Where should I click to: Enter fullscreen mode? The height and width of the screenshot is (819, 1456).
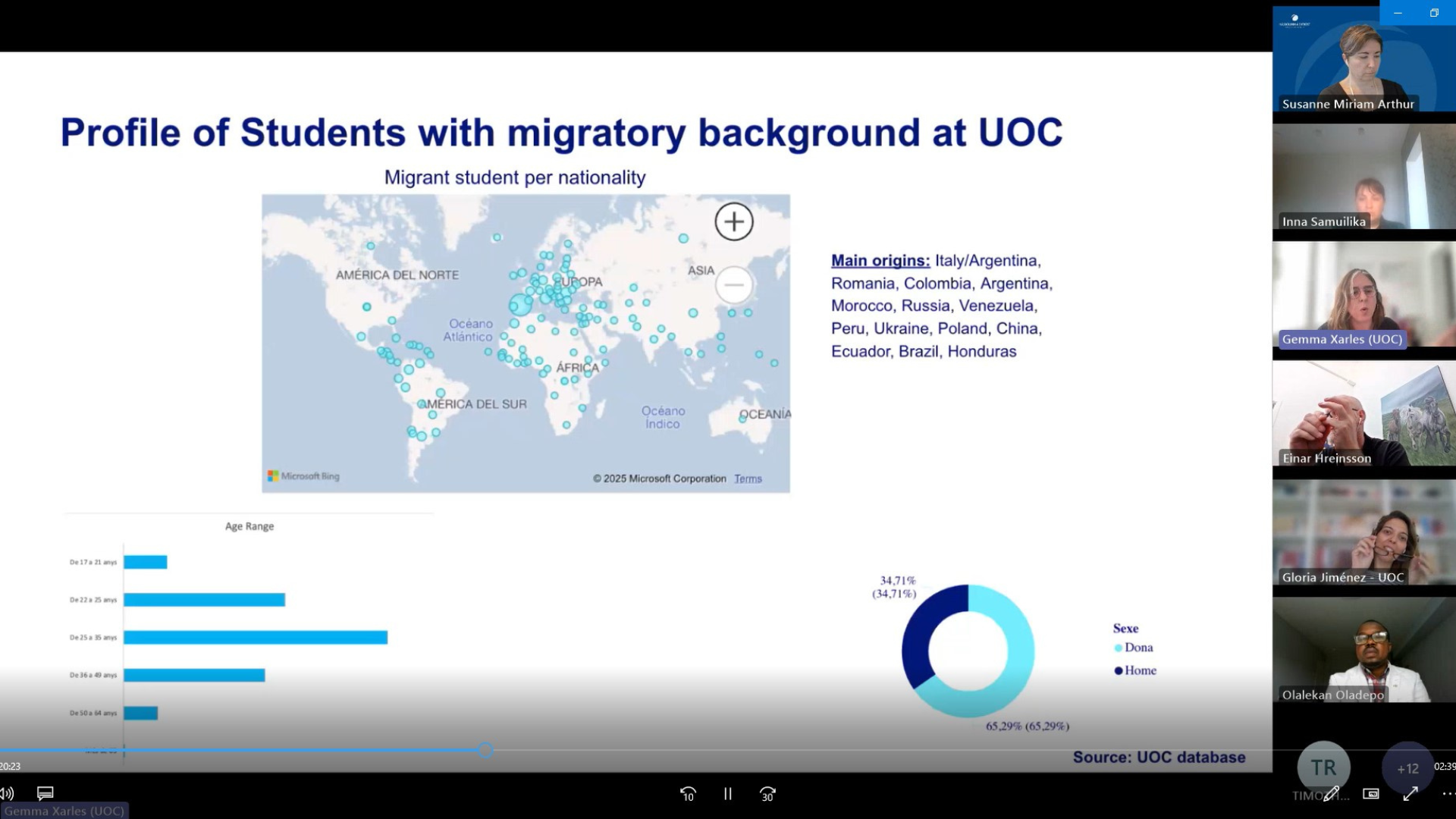[x=1410, y=794]
